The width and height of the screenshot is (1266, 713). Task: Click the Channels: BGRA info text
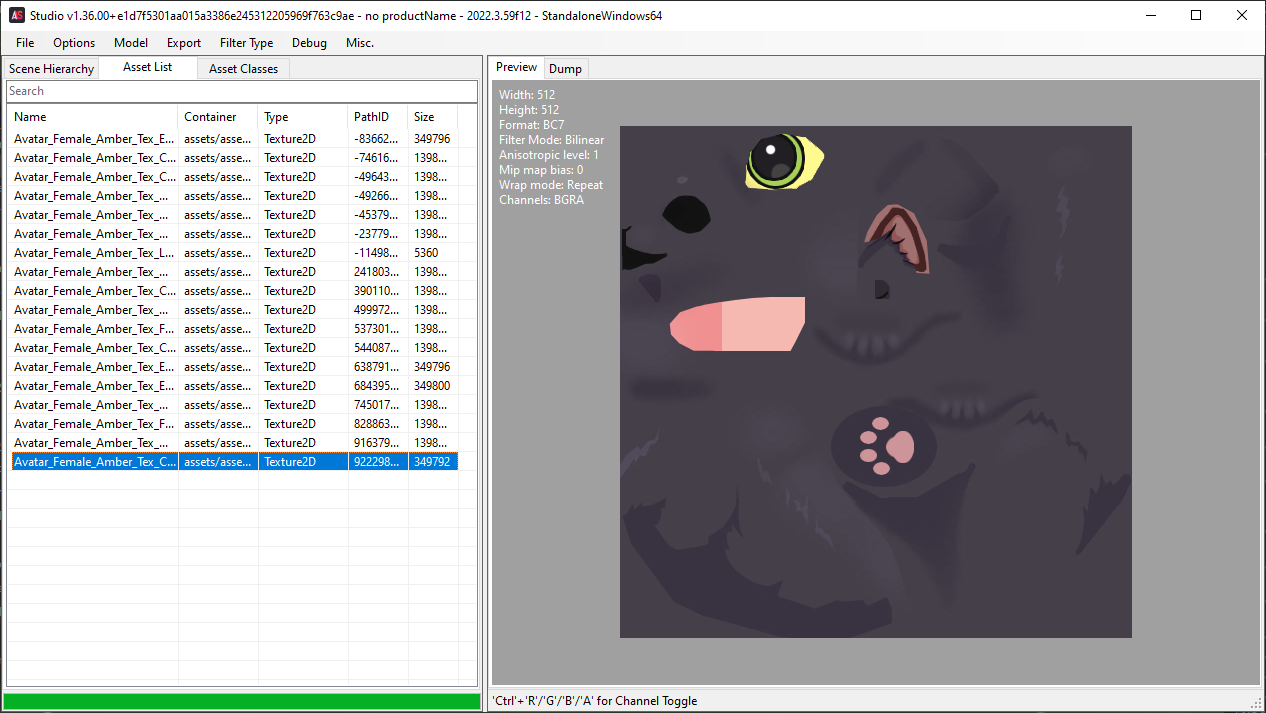click(x=541, y=200)
